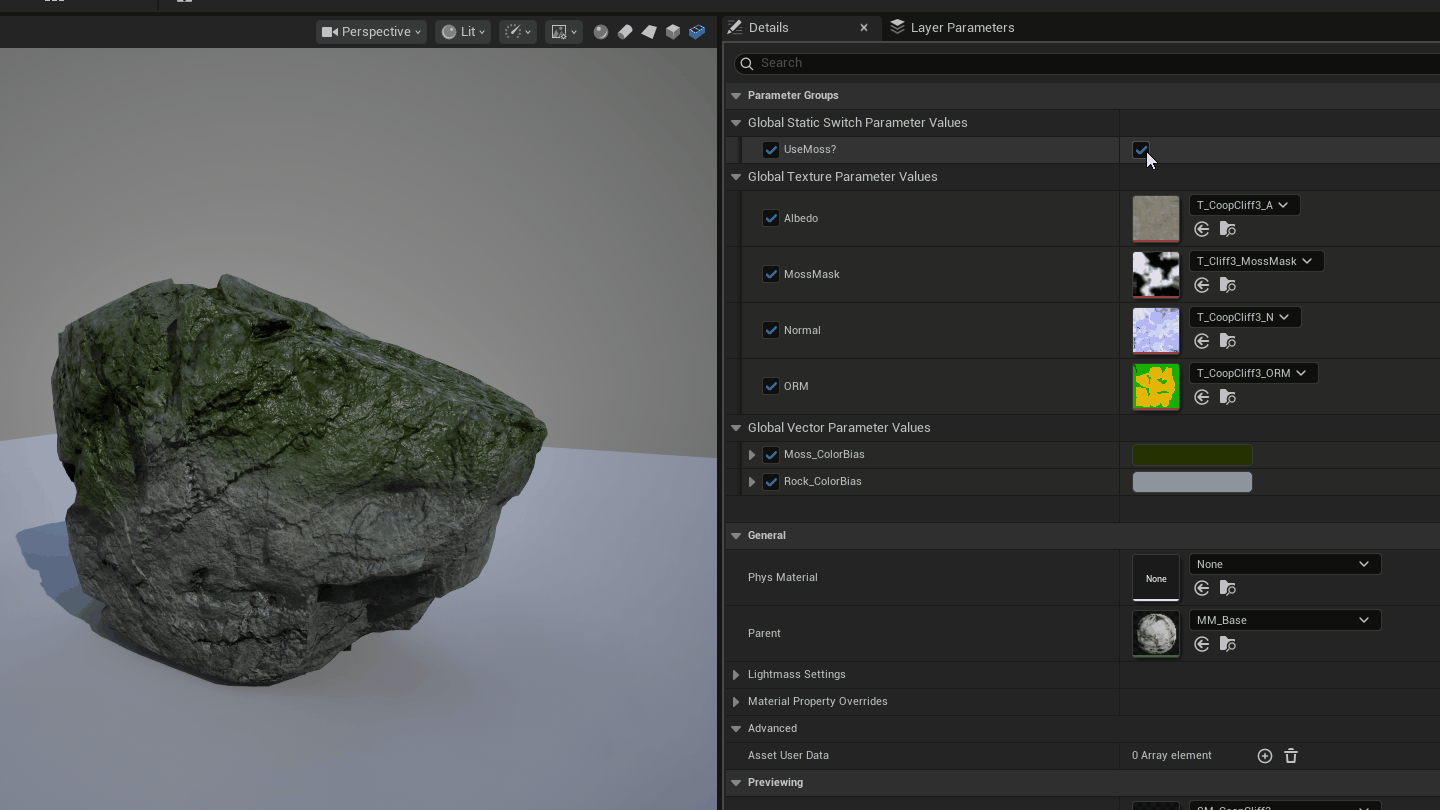Open the Perspective viewport dropdown
The image size is (1440, 810).
(371, 31)
